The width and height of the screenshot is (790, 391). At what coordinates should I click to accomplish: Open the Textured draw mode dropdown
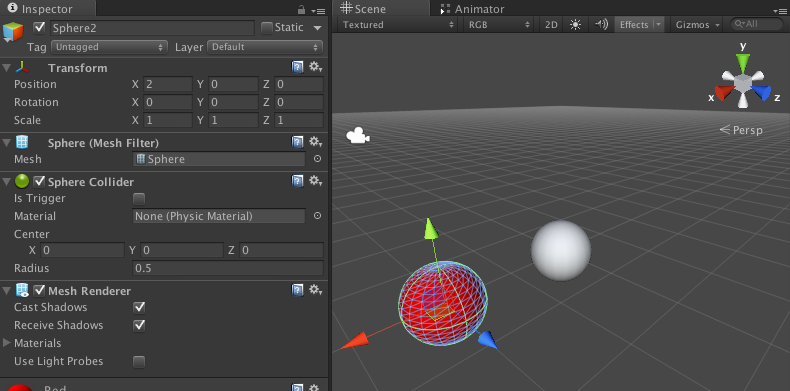[398, 25]
